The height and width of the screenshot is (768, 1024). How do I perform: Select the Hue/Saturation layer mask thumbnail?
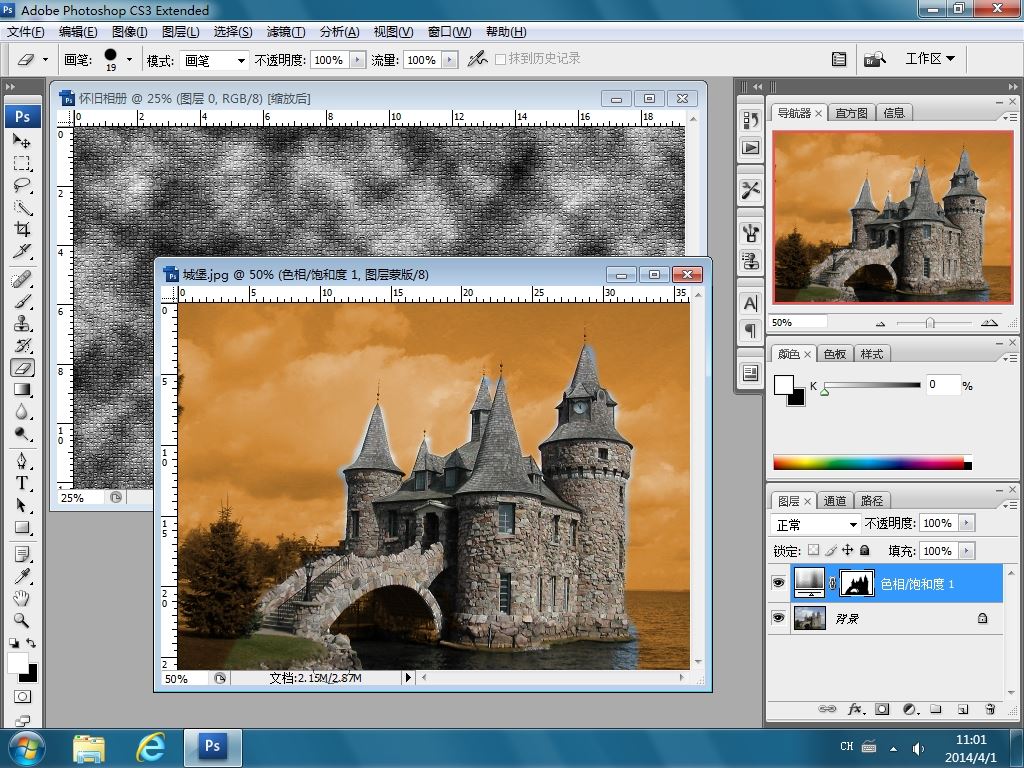click(856, 583)
